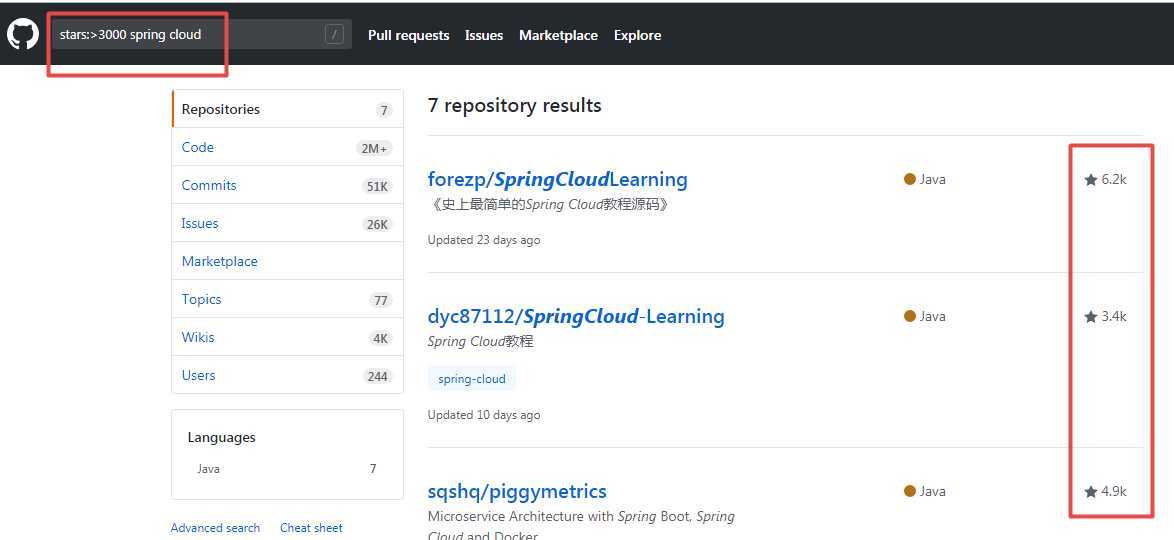The image size is (1174, 540).
Task: View the 6.2k star count for forezp repository
Action: tap(1105, 180)
